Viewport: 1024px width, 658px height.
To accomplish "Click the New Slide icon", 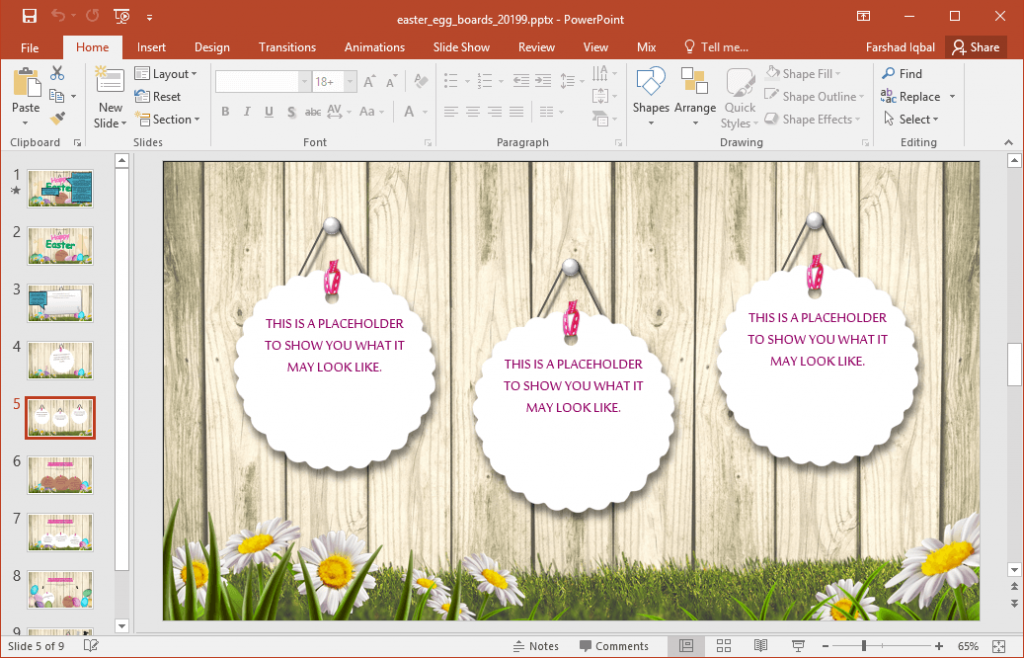I will [x=110, y=95].
